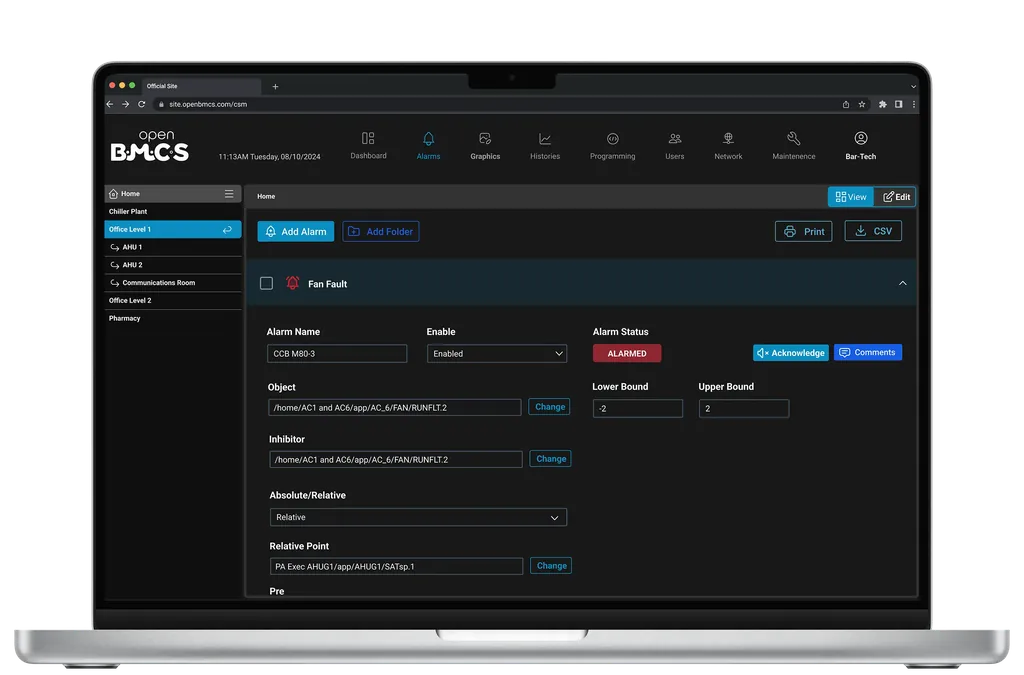This screenshot has height=675, width=1024.
Task: Change the Inhibitor path
Action: [551, 459]
